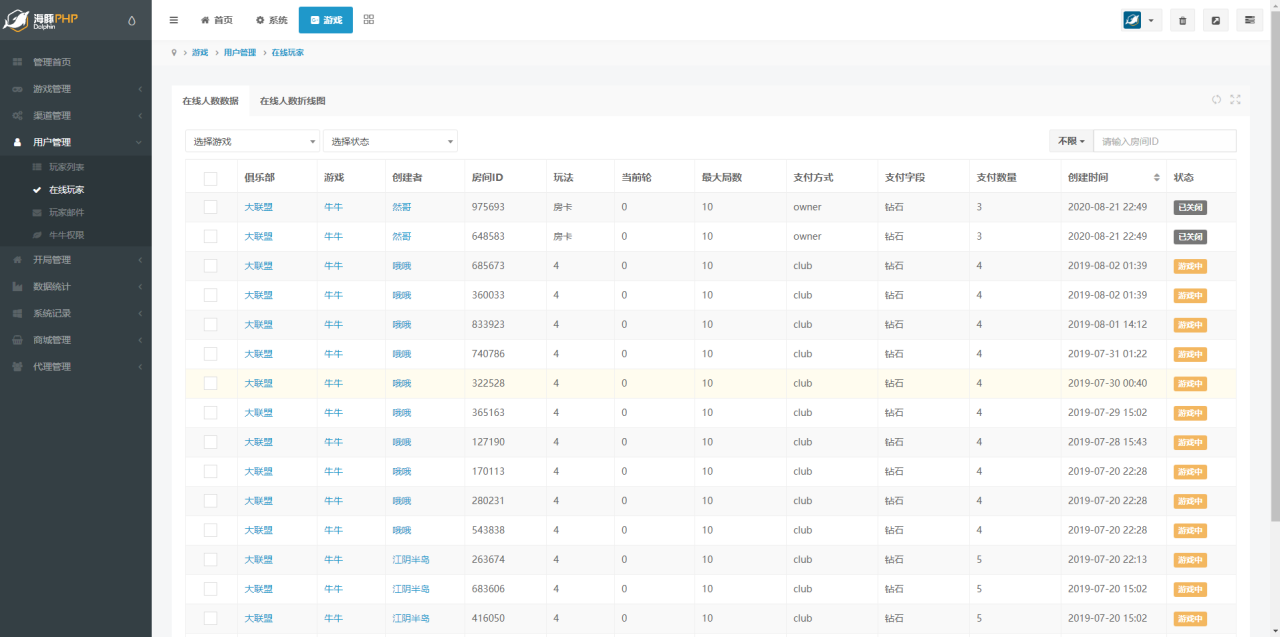The image size is (1280, 637).
Task: Click the water drop theme icon
Action: point(133,20)
